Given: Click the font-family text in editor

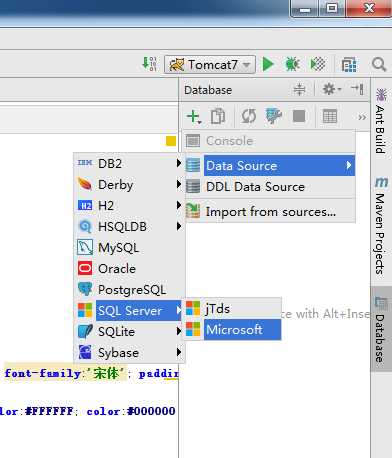Looking at the screenshot, I should point(43,373).
